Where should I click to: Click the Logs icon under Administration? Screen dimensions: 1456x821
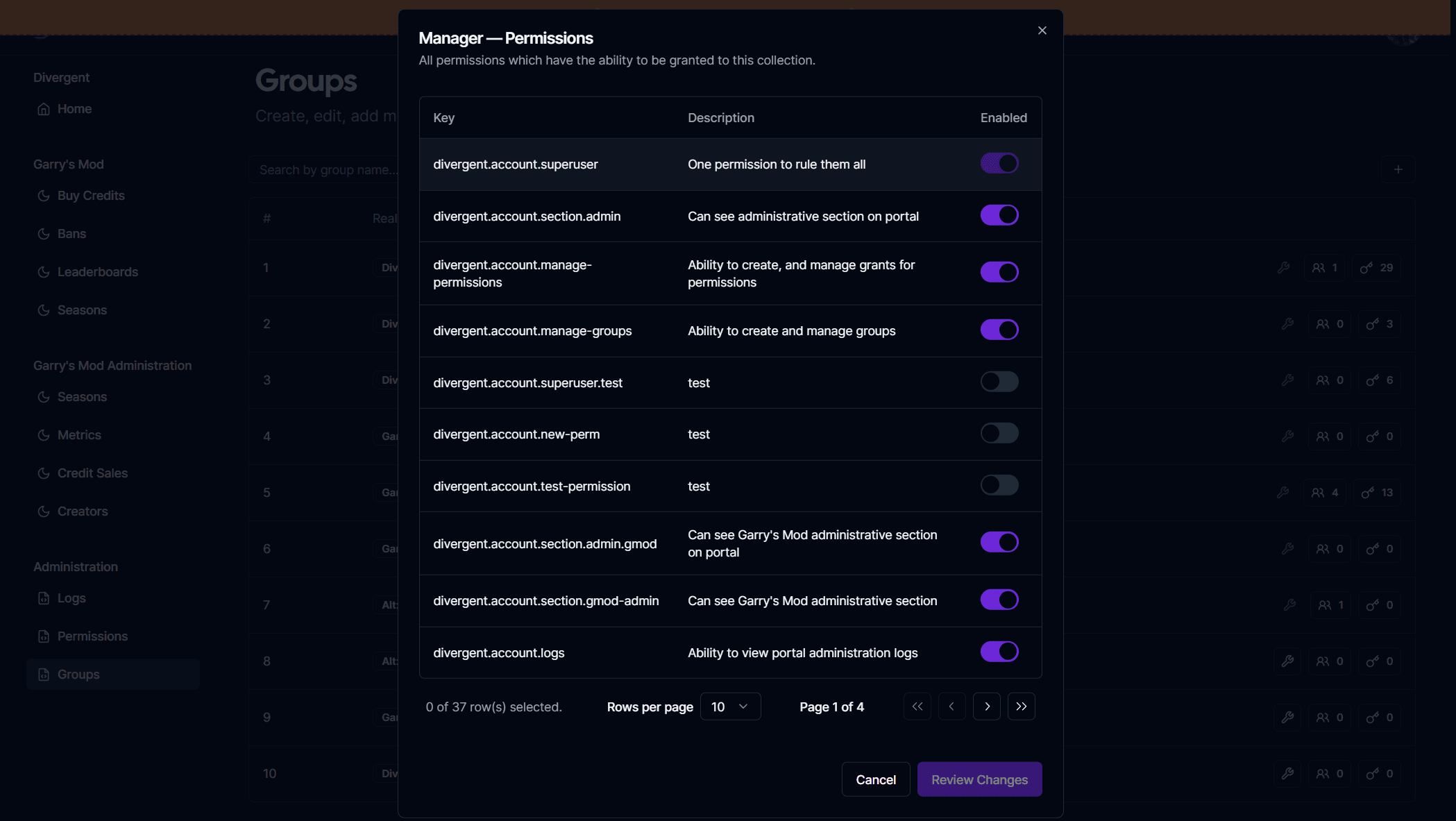(x=44, y=598)
